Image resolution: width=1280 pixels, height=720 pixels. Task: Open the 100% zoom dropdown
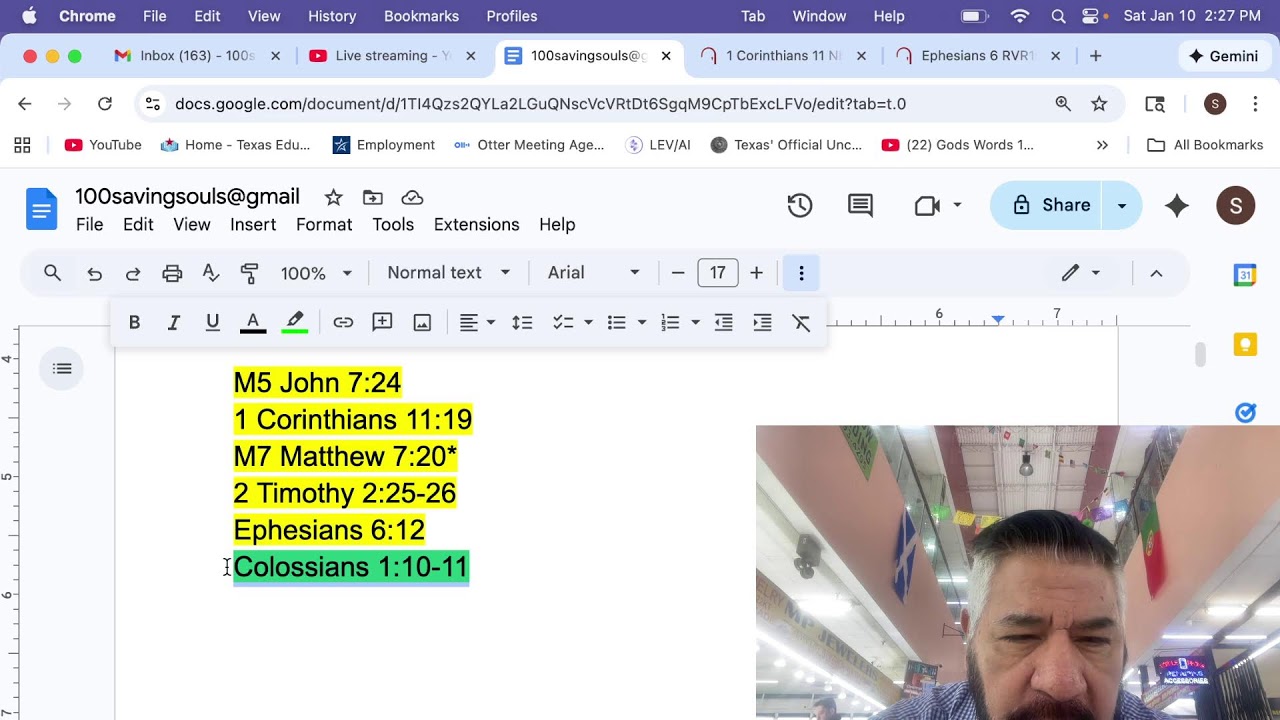(316, 273)
